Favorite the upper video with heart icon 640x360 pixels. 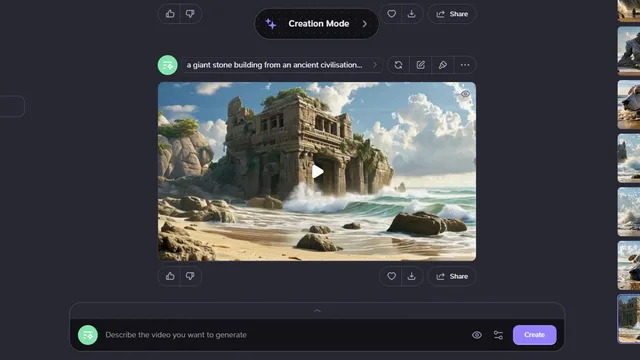pyautogui.click(x=391, y=14)
